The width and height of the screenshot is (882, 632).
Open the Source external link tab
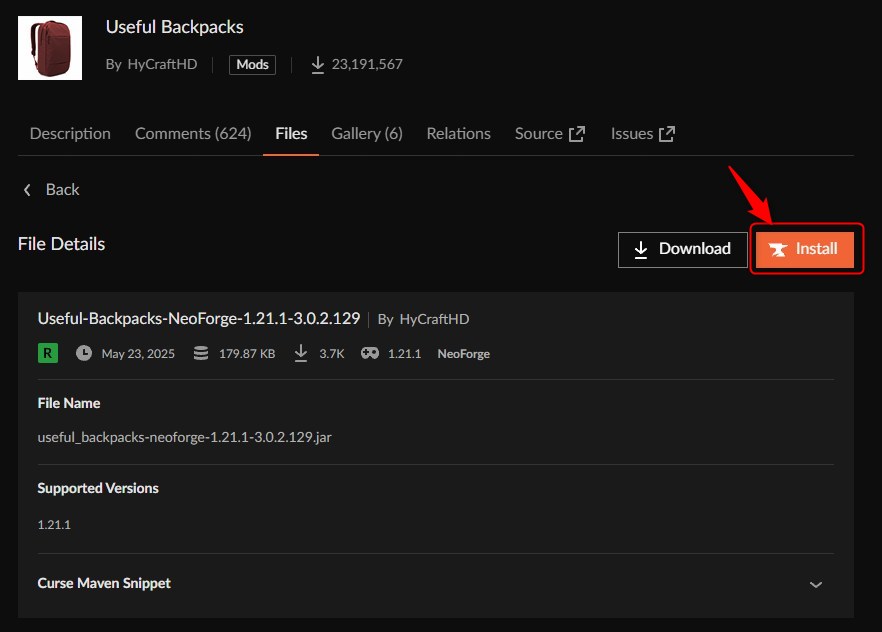point(550,133)
